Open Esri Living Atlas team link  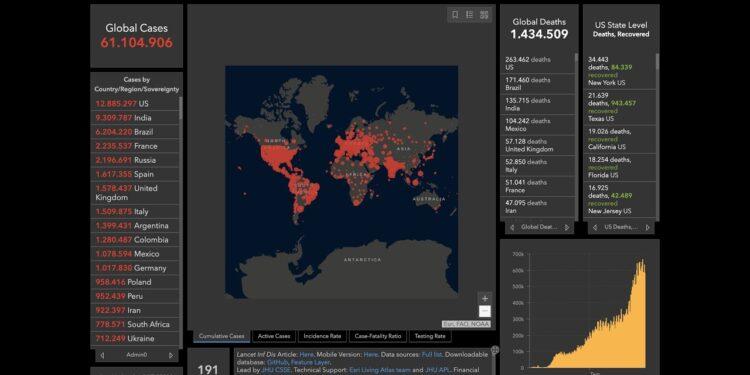point(379,370)
